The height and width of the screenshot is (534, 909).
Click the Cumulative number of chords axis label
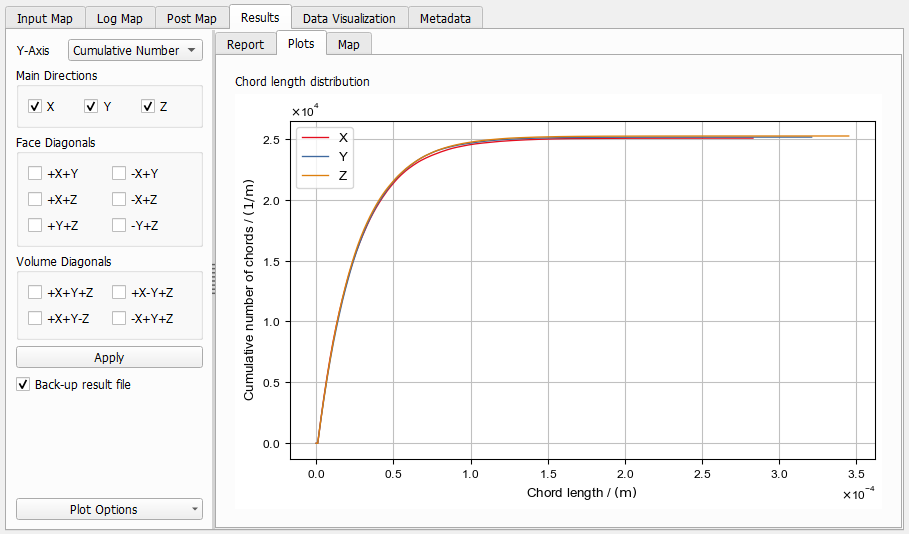(249, 290)
